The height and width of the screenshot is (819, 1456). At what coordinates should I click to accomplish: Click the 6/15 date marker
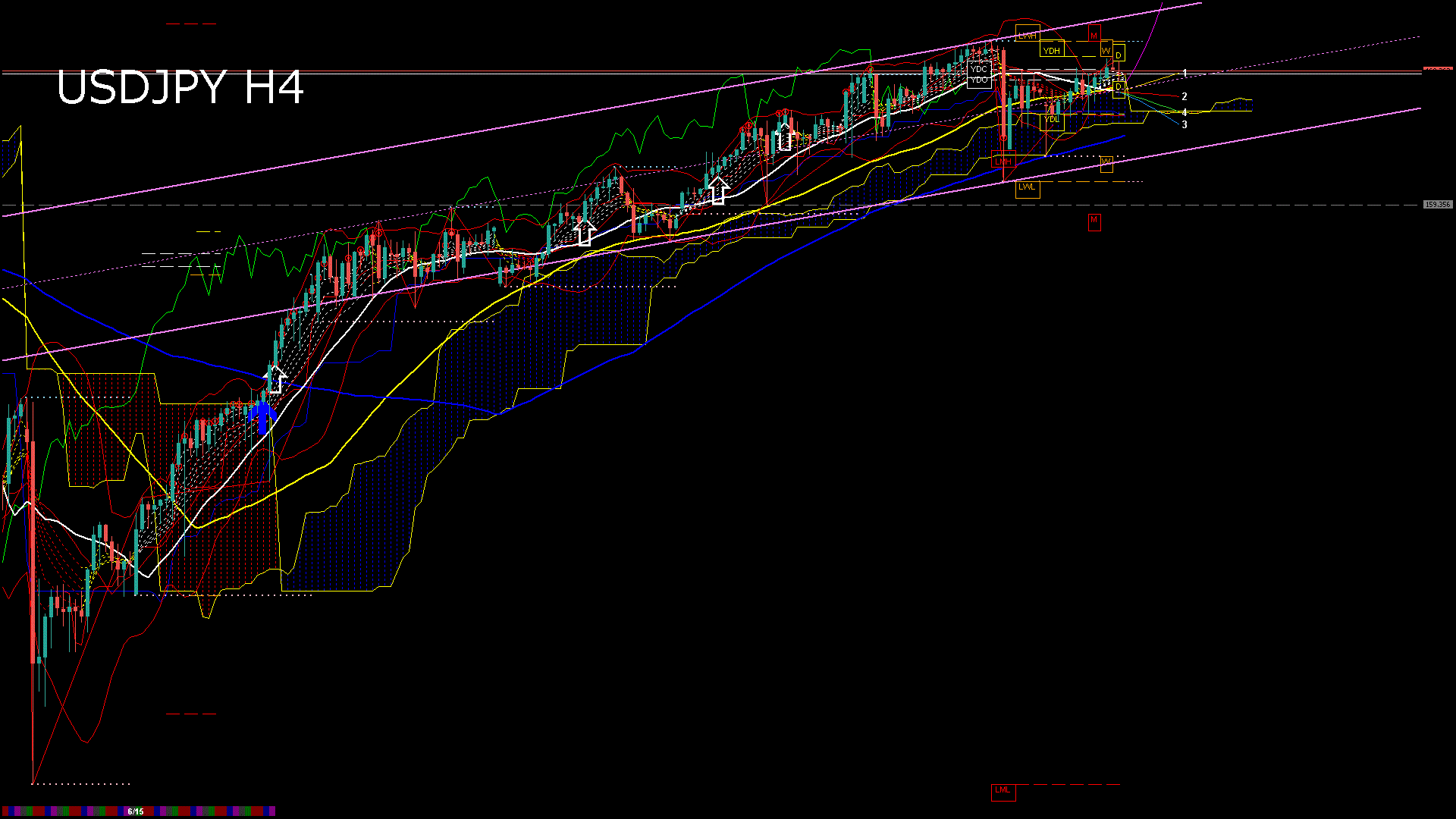coord(136,811)
